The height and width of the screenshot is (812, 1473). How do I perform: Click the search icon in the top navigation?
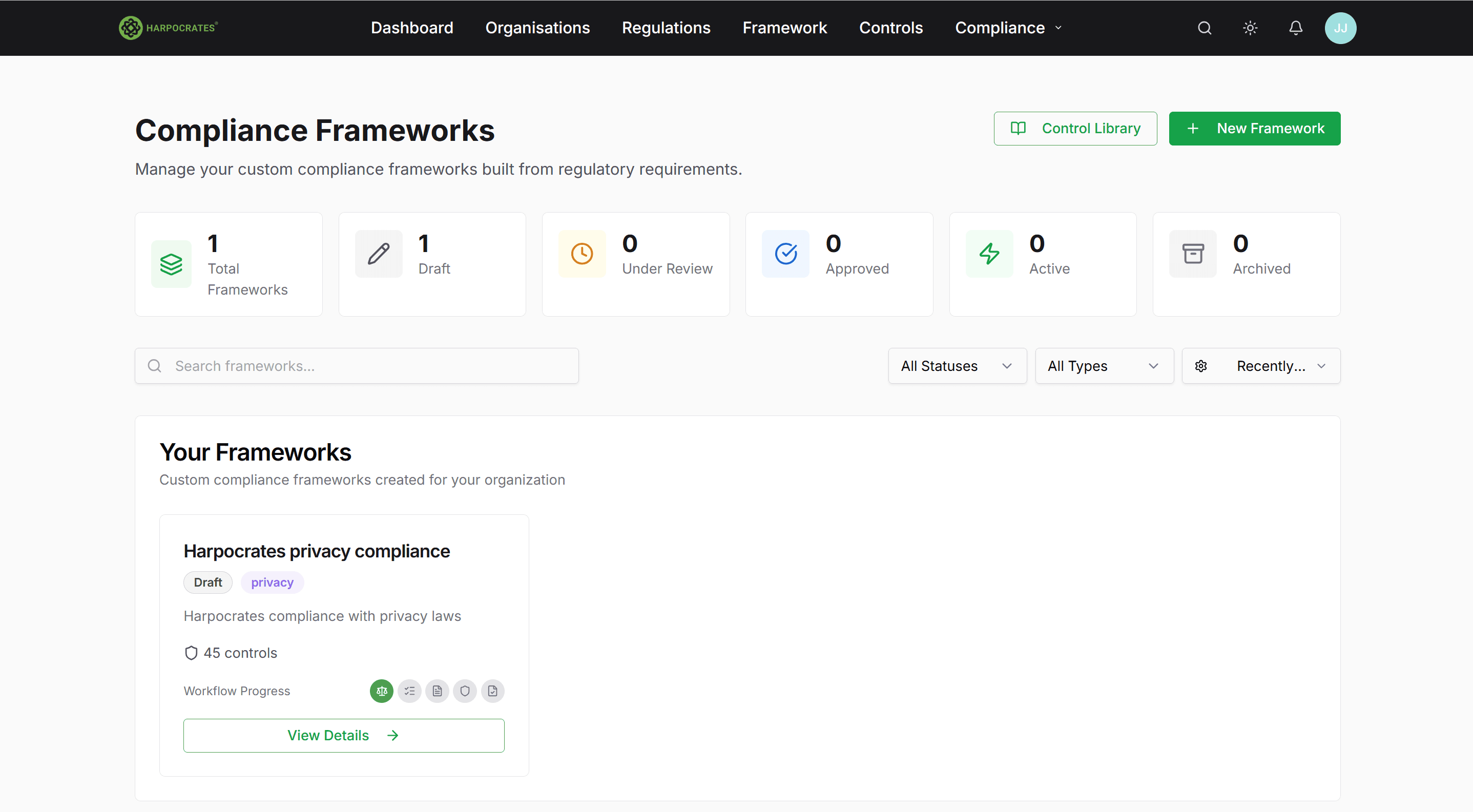pyautogui.click(x=1204, y=28)
